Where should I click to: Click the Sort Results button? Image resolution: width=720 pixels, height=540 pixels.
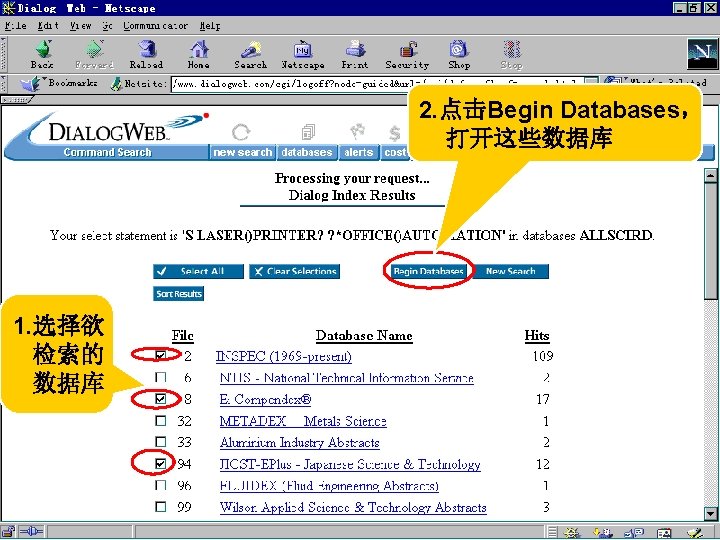[179, 294]
